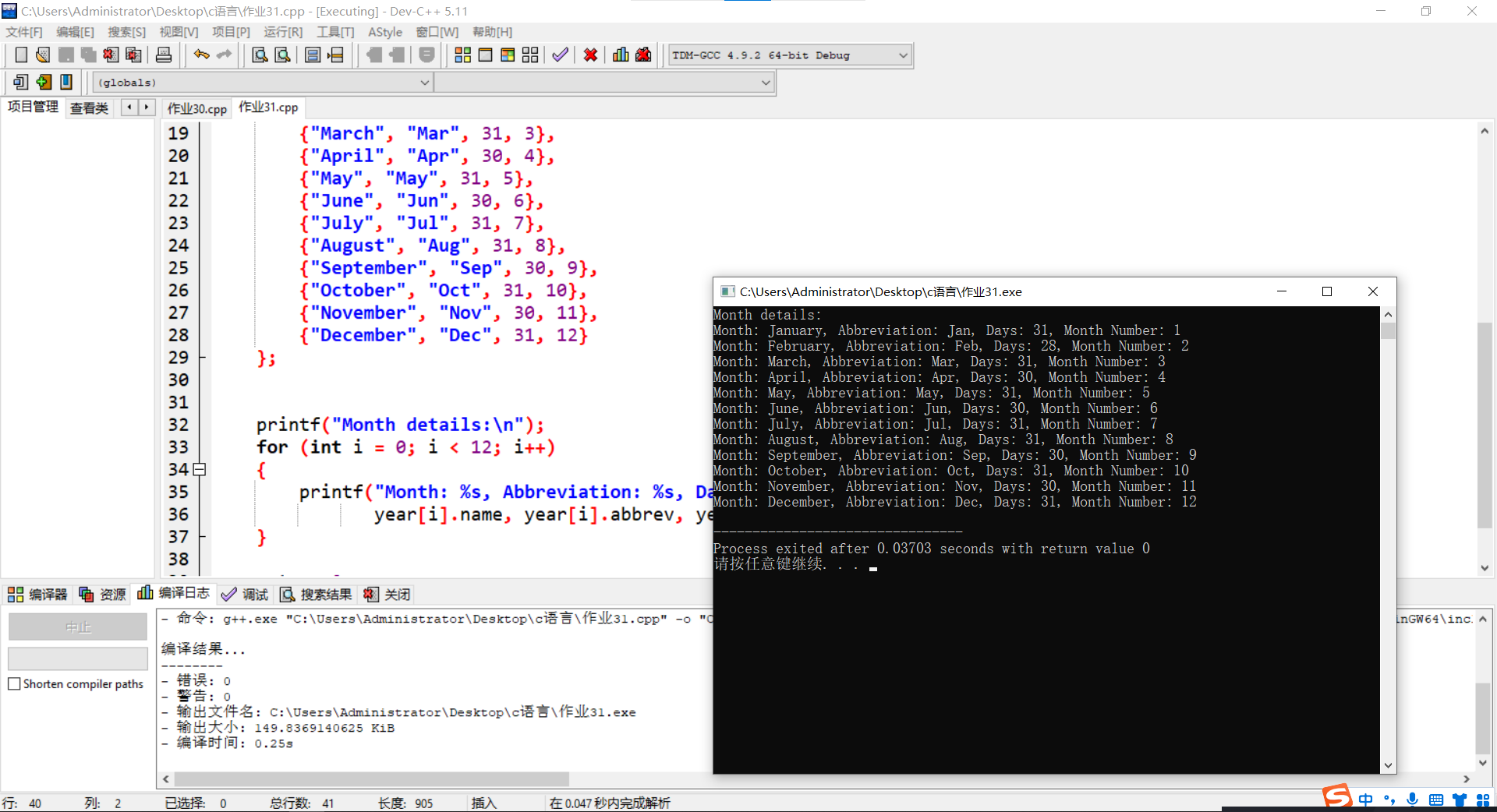Click the profile analysis bar chart icon
Viewport: 1497px width, 812px height.
click(621, 55)
